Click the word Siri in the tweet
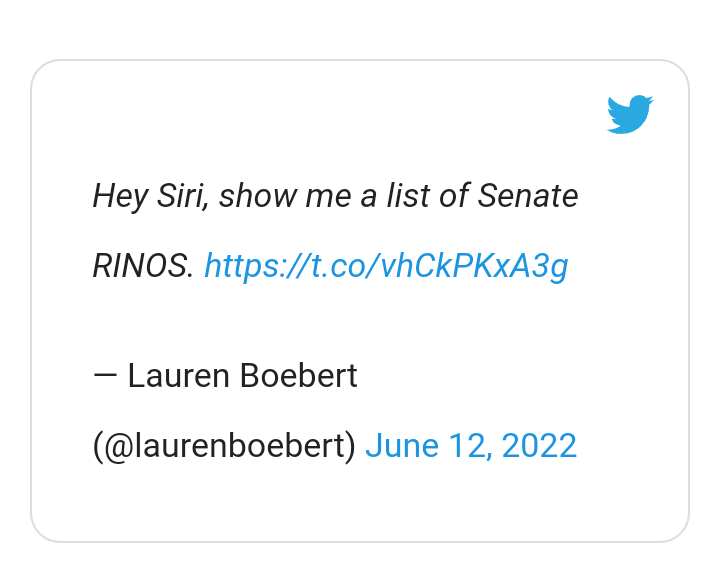The height and width of the screenshot is (581, 720). click(x=182, y=195)
